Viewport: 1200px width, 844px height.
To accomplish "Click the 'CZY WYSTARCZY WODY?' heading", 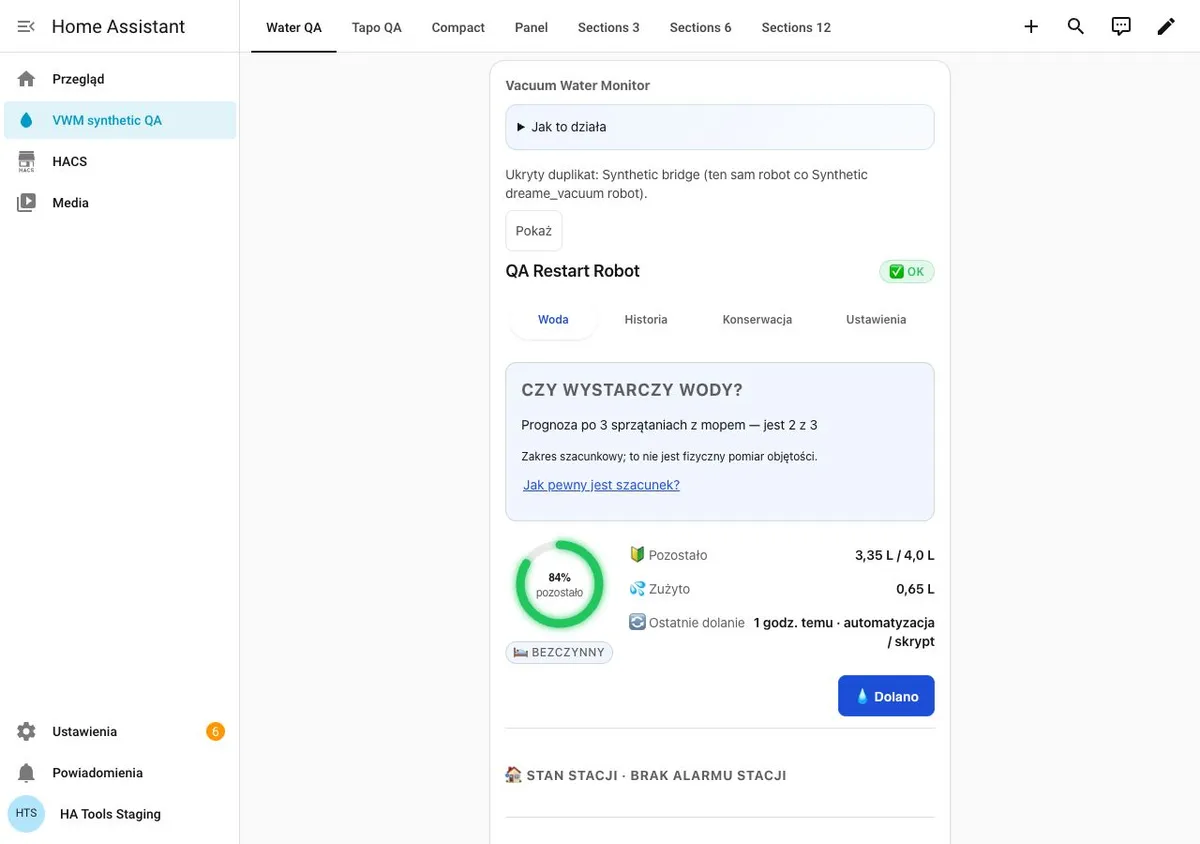I will [632, 390].
